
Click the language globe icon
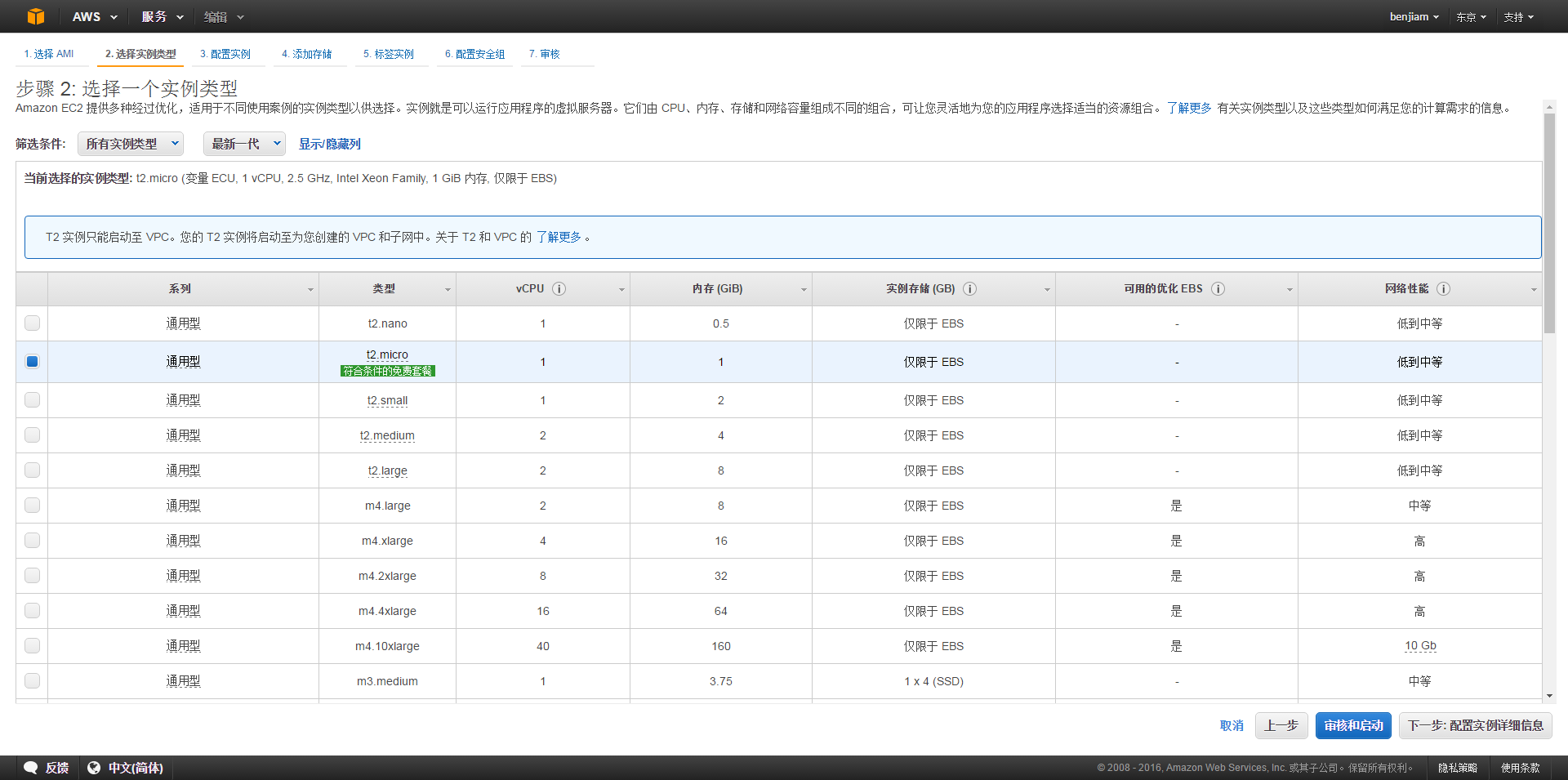tap(94, 768)
